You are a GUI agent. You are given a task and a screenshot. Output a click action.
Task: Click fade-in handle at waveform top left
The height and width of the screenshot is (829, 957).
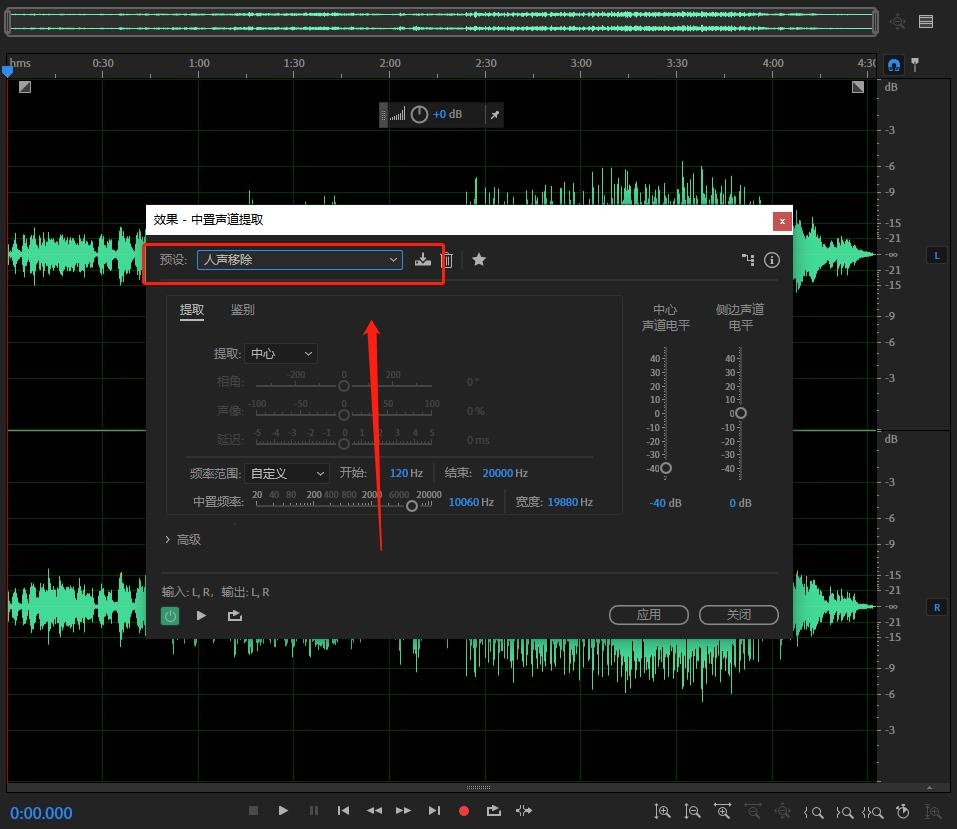24,87
